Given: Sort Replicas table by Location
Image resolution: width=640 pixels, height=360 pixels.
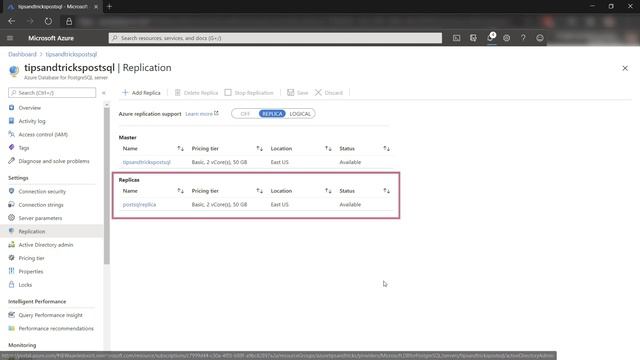Looking at the screenshot, I should point(328,191).
